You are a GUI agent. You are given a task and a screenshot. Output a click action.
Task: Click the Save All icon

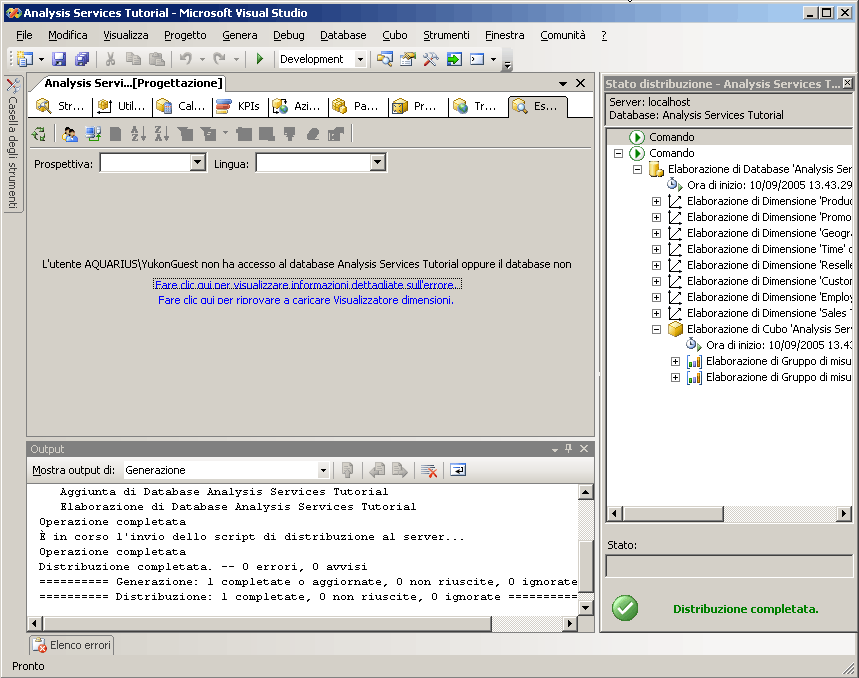coord(82,59)
